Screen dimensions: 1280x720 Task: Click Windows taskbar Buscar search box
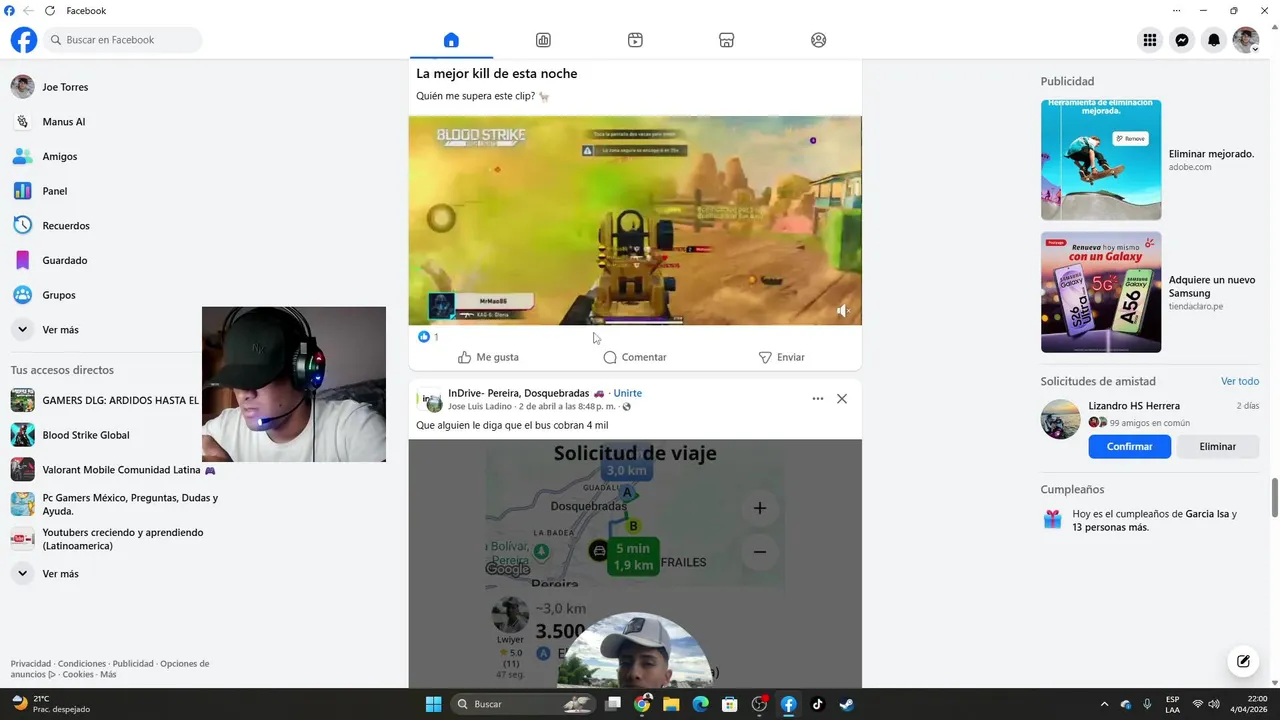pos(523,704)
